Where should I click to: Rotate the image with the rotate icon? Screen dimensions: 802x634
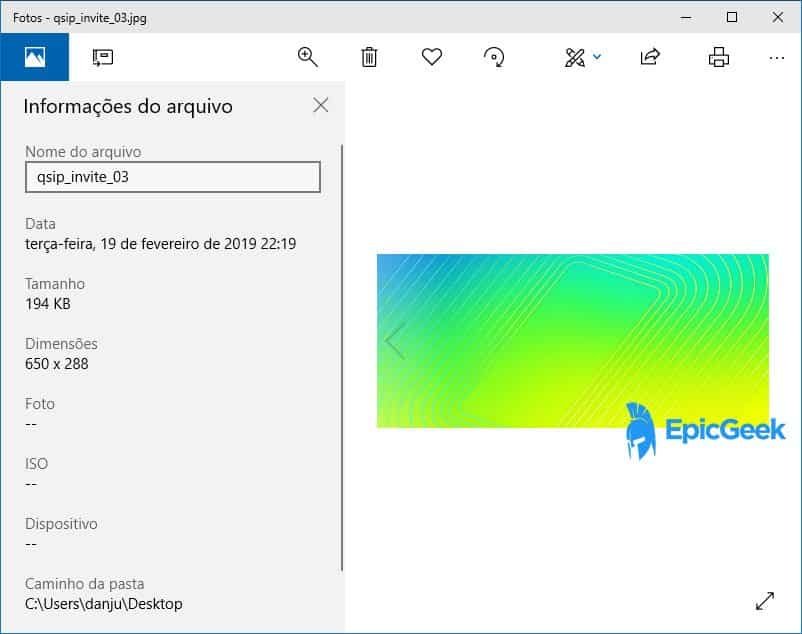point(494,57)
